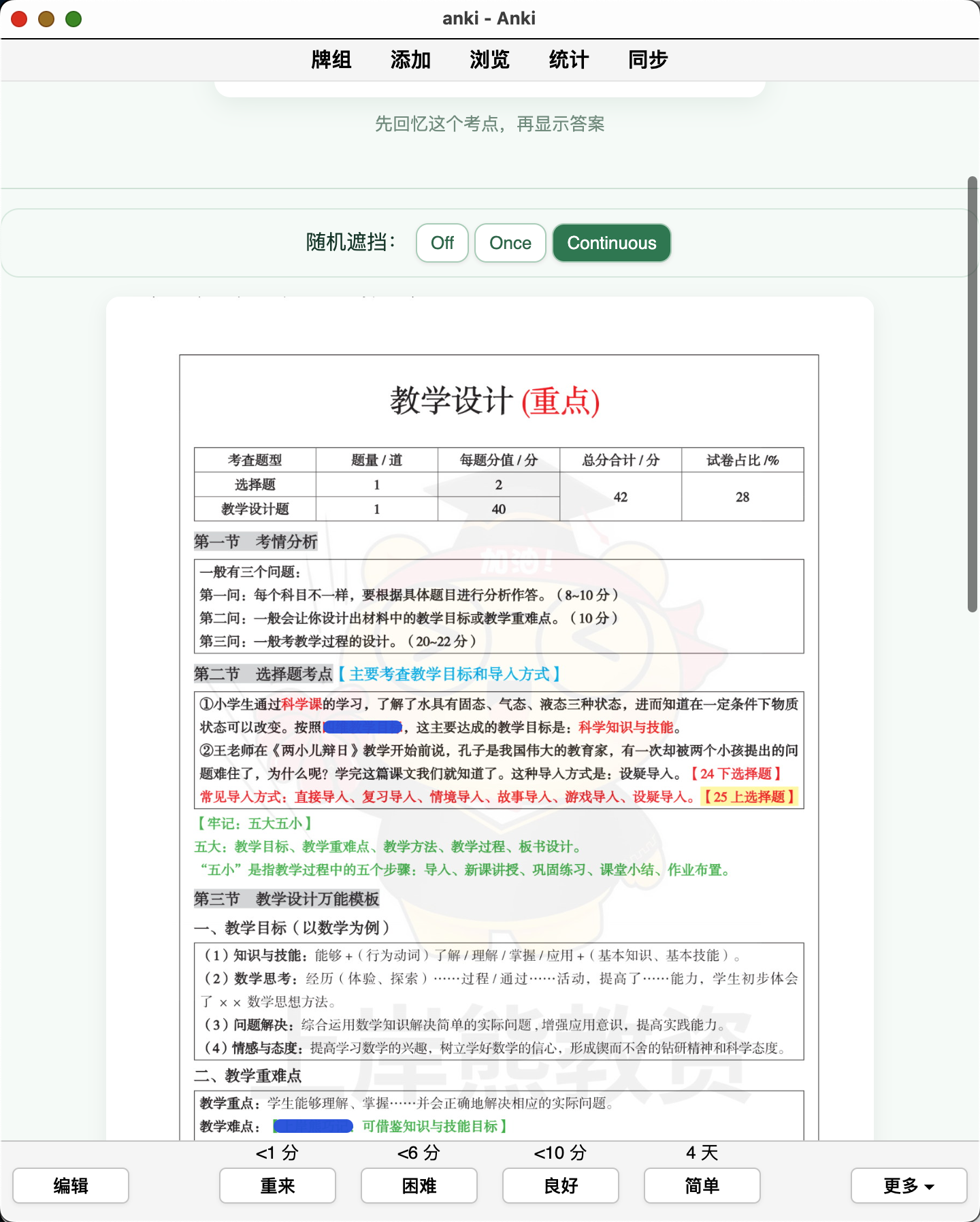The width and height of the screenshot is (980, 1222).
Task: Select the Continuous occlusion mode
Action: pos(612,243)
